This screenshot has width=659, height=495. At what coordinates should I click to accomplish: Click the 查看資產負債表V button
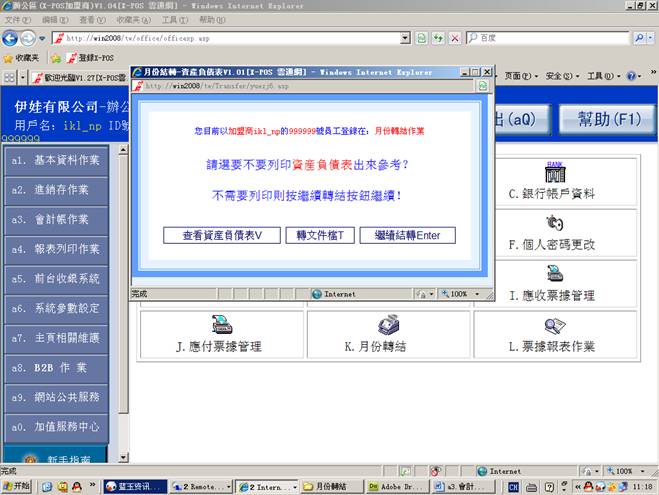[x=220, y=235]
